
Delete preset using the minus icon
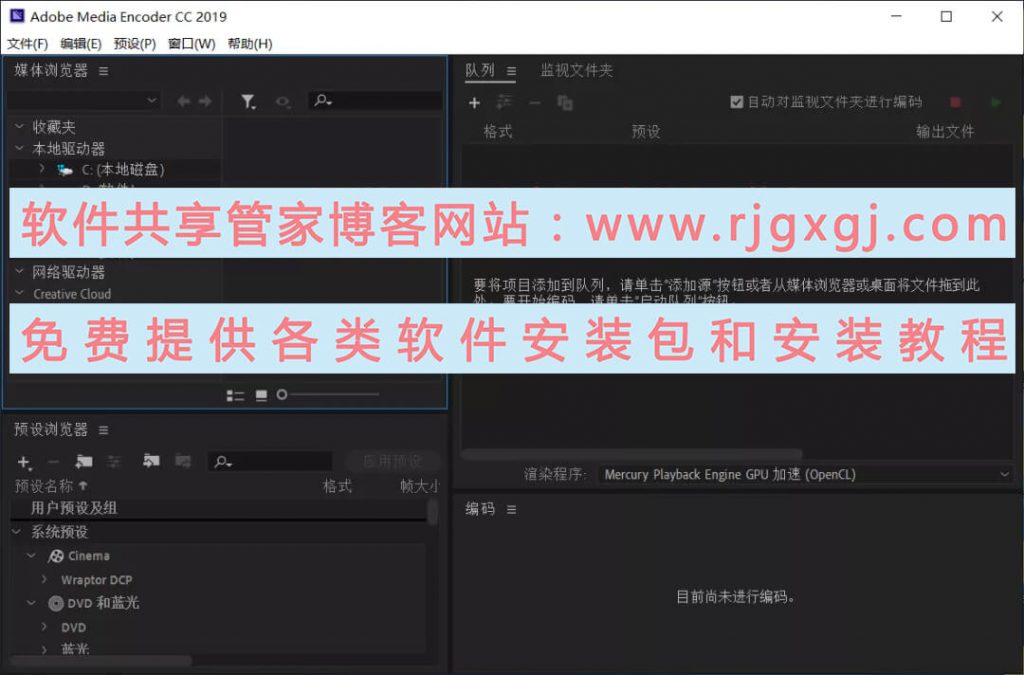click(54, 462)
